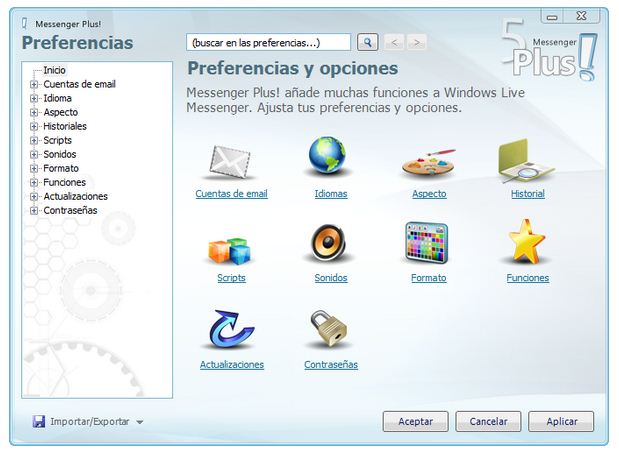
Task: Follow the Actualizaciones link
Action: tap(232, 365)
